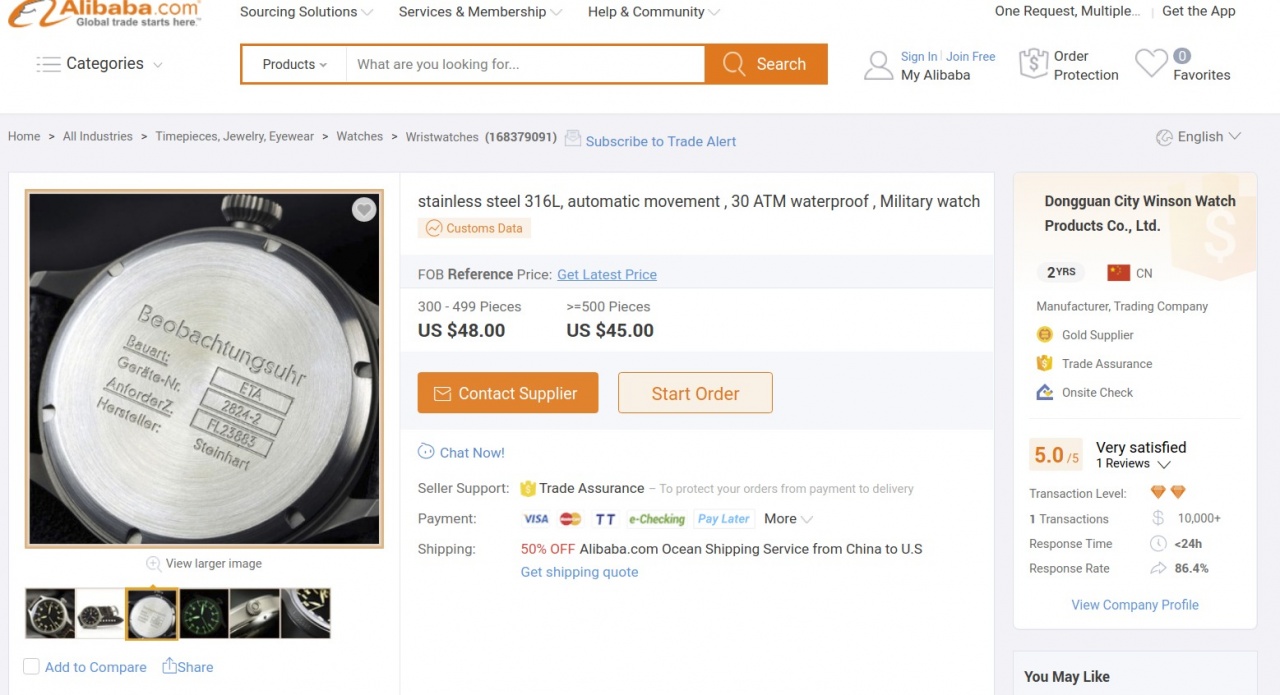Expand the 1 Reviews dropdown
1280x695 pixels.
click(x=1133, y=464)
